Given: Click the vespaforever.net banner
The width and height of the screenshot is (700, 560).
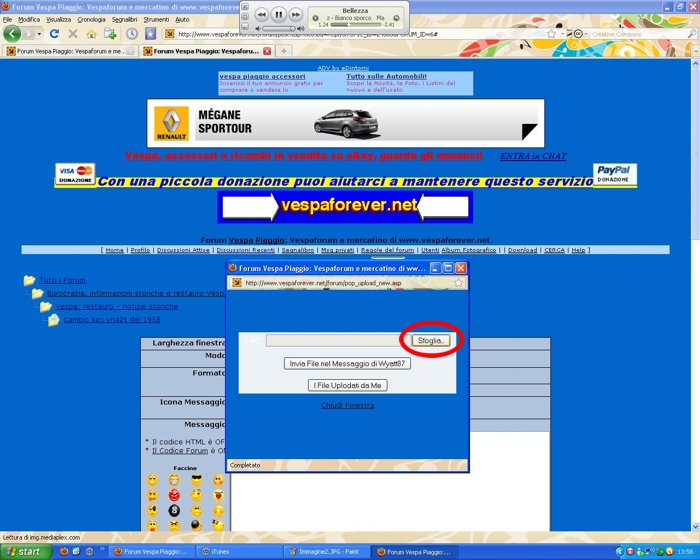Looking at the screenshot, I should (345, 207).
